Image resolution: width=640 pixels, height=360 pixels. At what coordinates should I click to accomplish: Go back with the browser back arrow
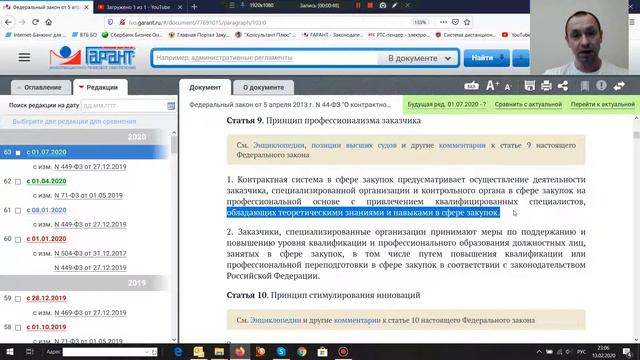point(9,22)
